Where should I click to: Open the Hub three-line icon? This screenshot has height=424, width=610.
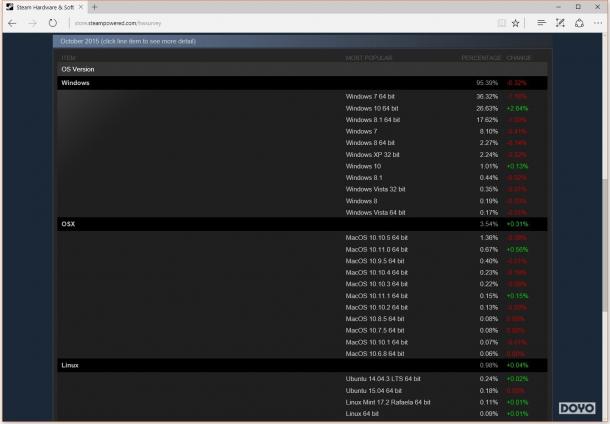click(x=541, y=23)
